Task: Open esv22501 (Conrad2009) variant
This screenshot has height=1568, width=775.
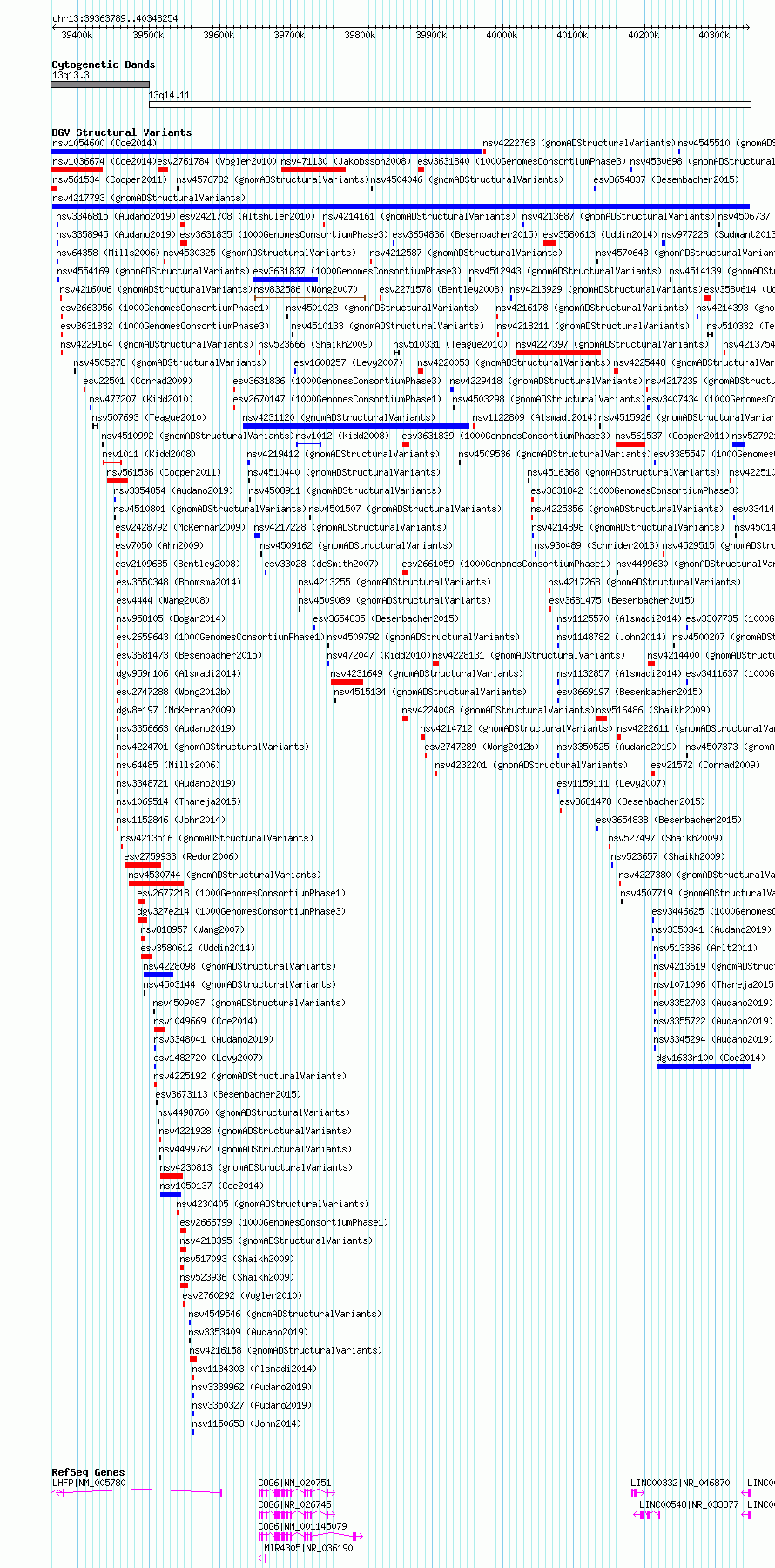Action: coord(138,381)
